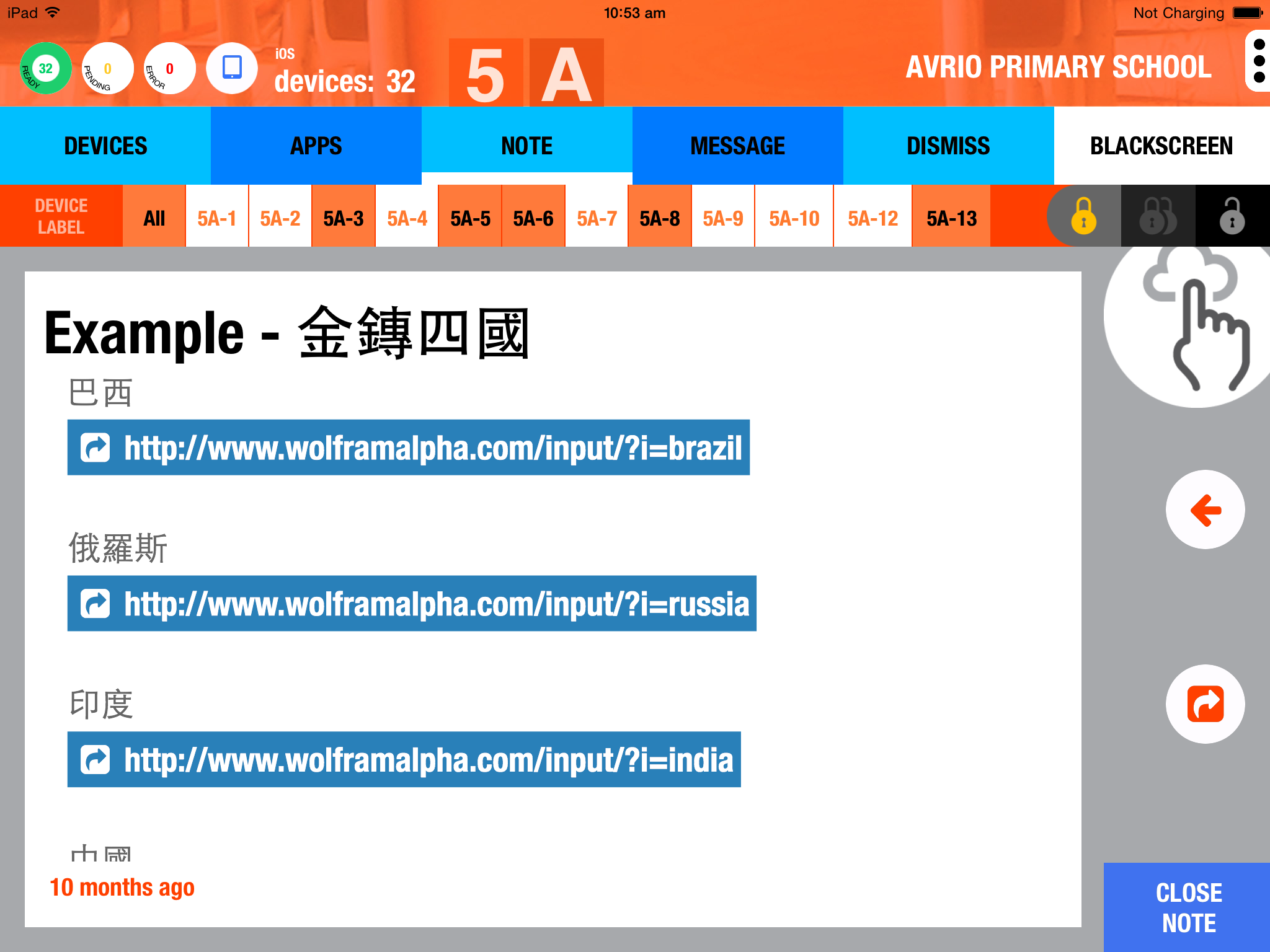
Task: Tap the 10 months ago timestamp
Action: 122,888
